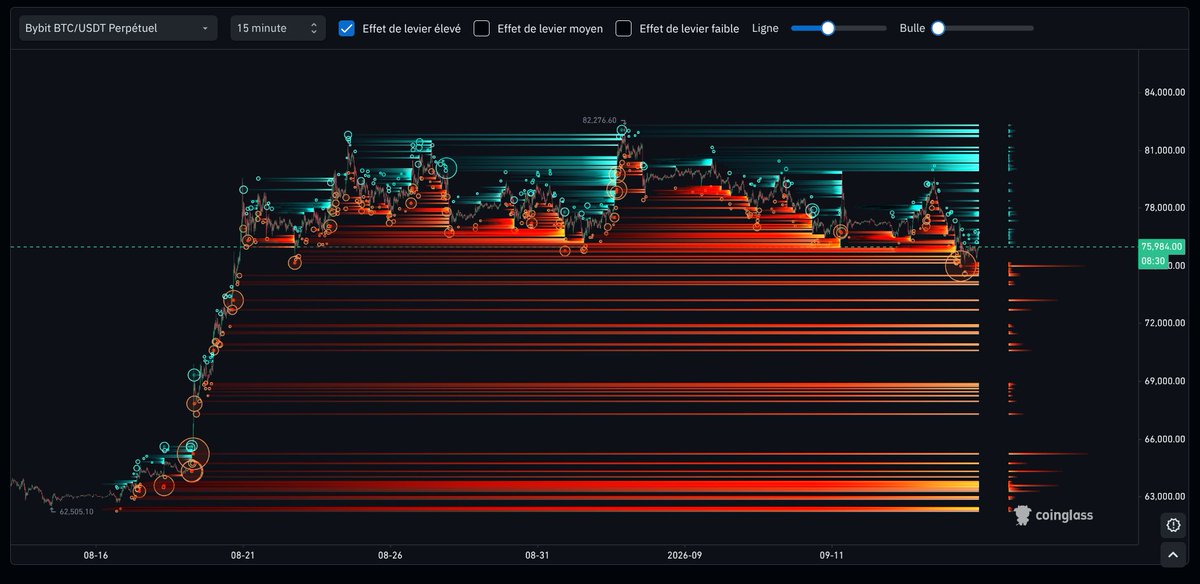
Task: Click the current price tag 75,984.00
Action: pos(1161,246)
